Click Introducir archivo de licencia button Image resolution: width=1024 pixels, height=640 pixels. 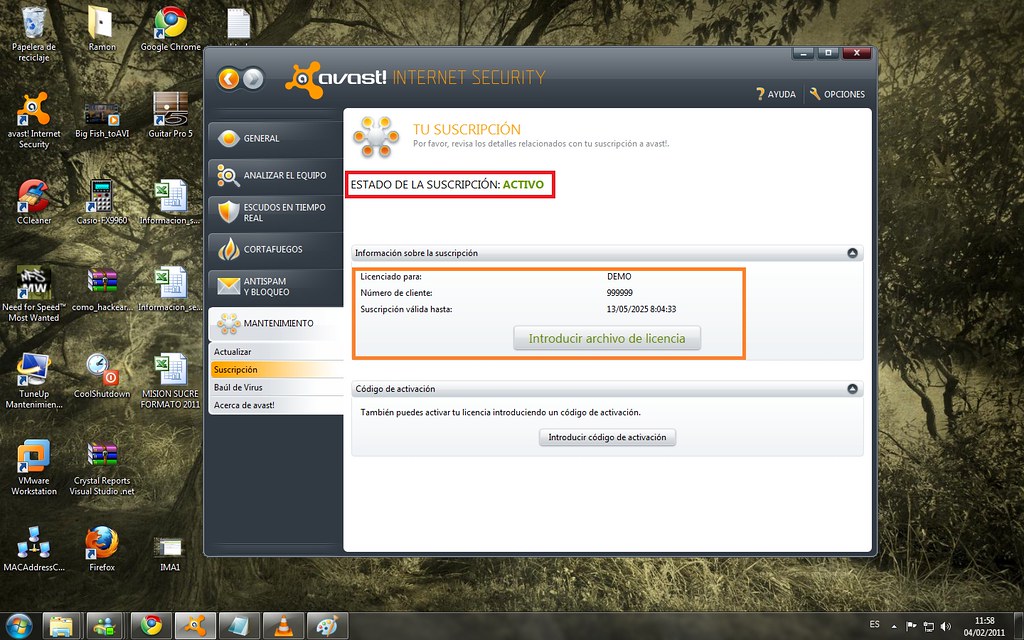pos(607,338)
